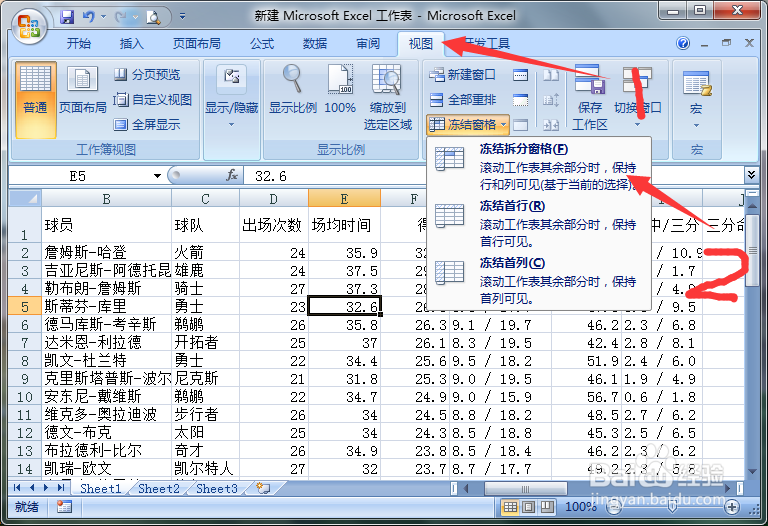
Task: Select 普通 normal view button
Action: [35, 99]
